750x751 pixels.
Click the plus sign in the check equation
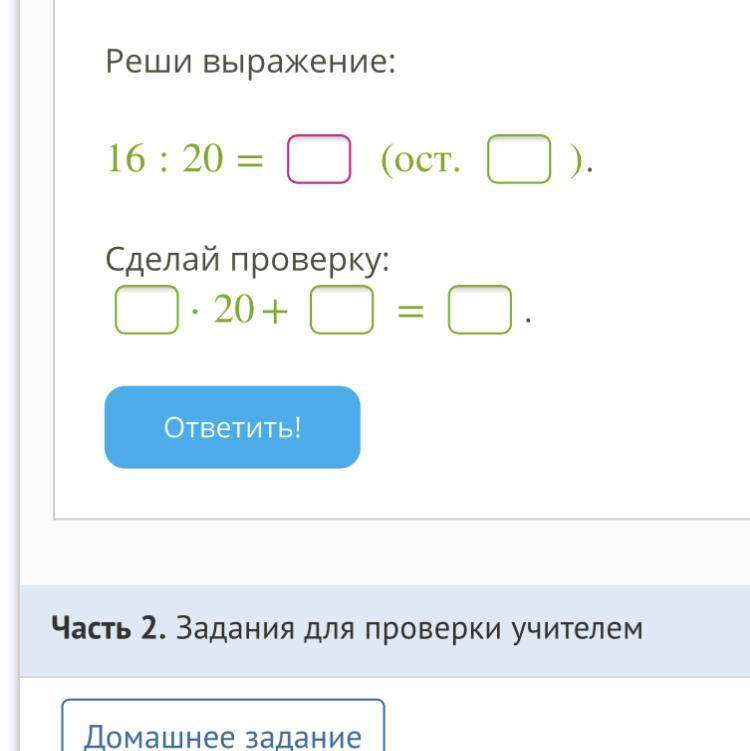(275, 312)
